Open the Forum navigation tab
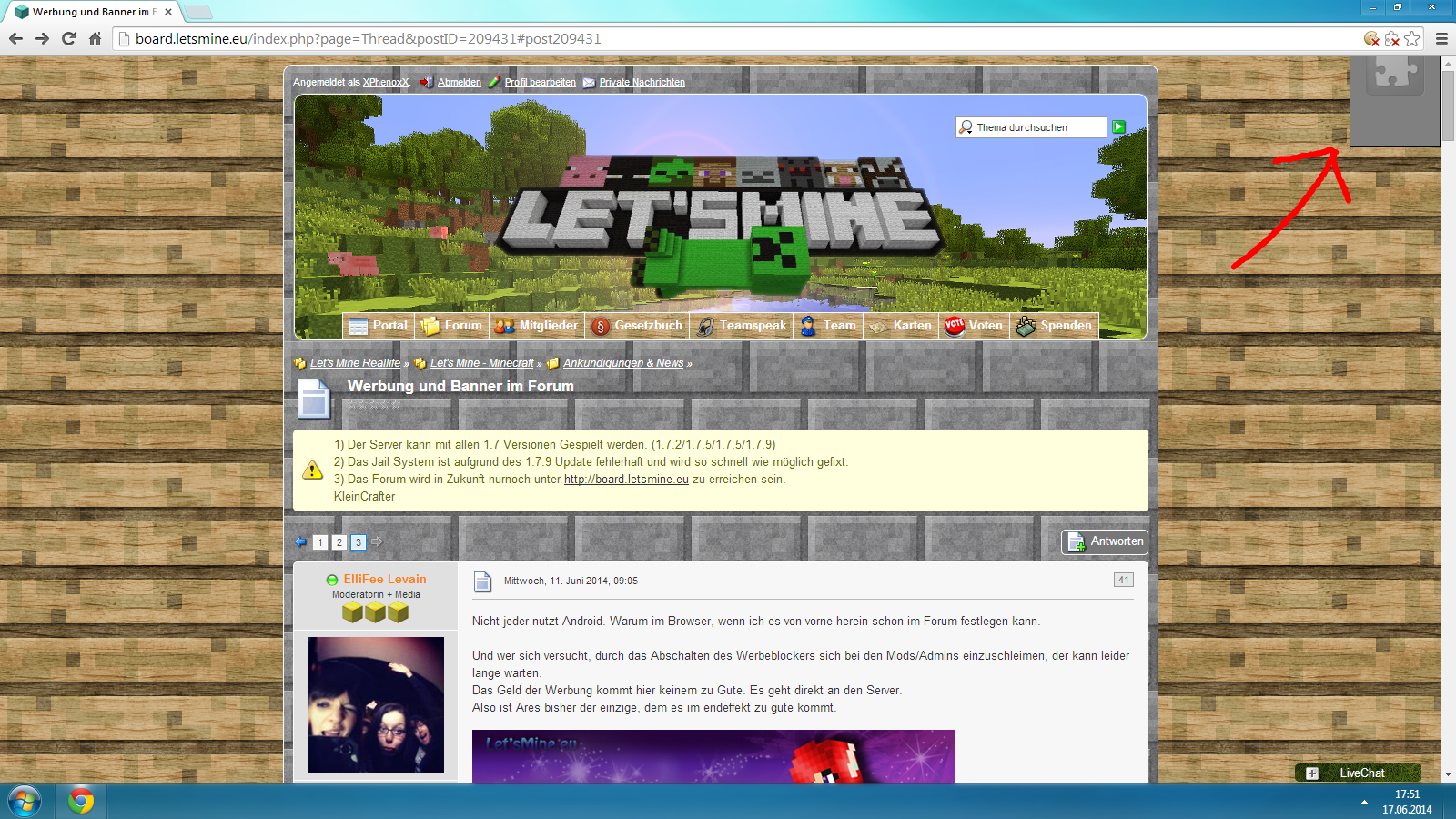 pyautogui.click(x=452, y=326)
